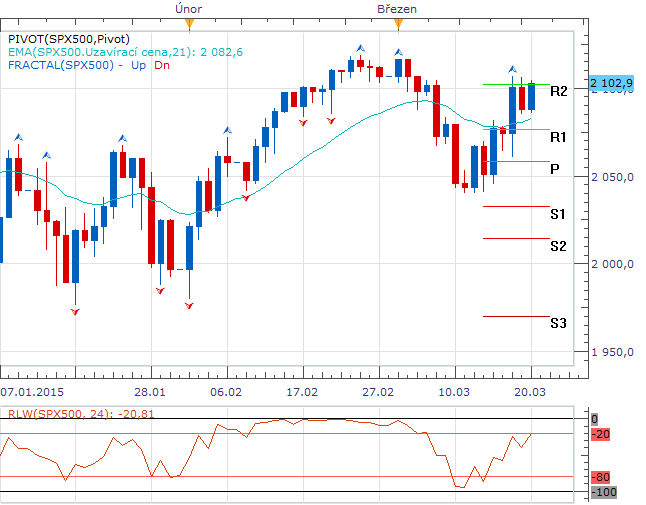The height and width of the screenshot is (505, 646).
Task: Click the R1 pivot level label
Action: (x=558, y=137)
